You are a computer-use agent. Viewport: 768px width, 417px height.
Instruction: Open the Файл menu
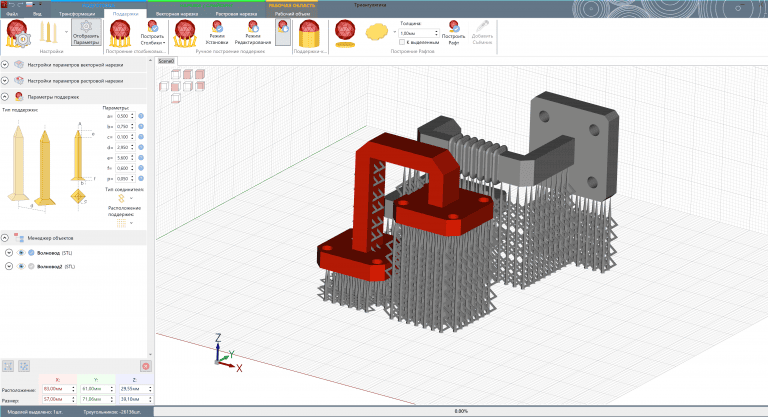[x=11, y=14]
